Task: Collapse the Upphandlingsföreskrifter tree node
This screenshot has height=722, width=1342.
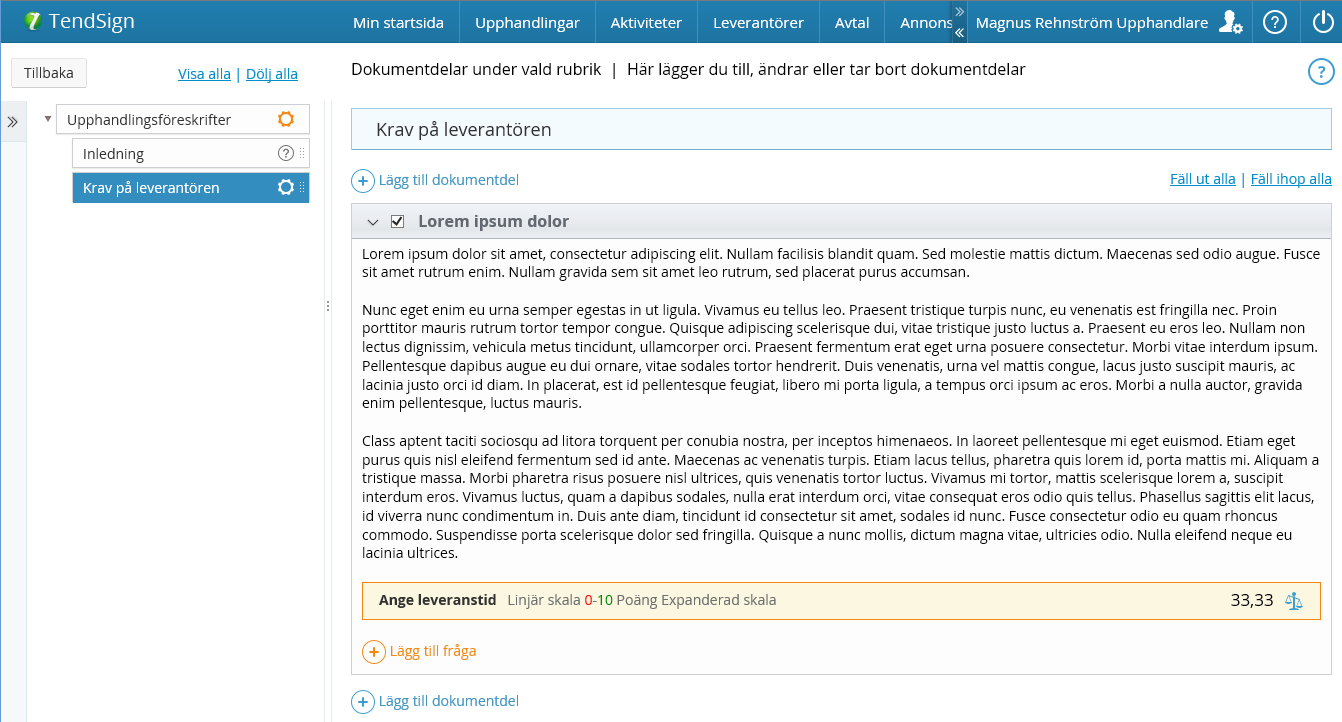Action: [47, 118]
